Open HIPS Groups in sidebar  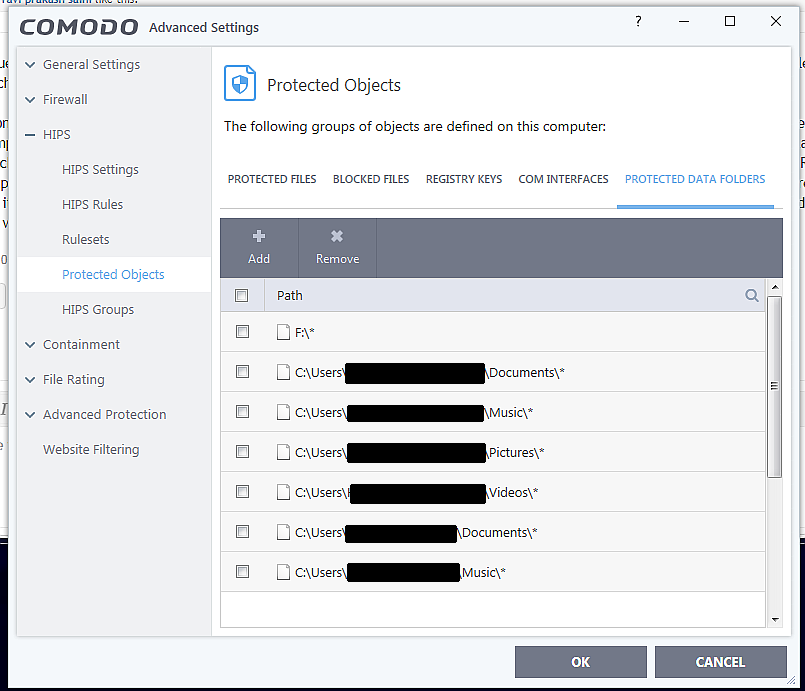pos(98,310)
